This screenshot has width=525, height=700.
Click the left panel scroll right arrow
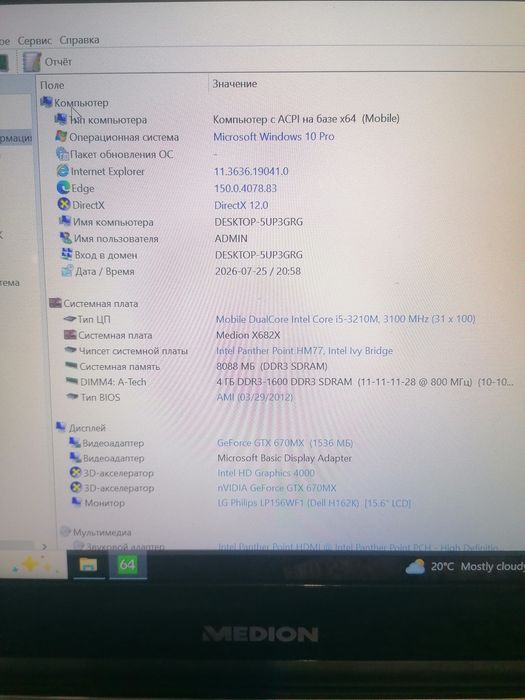point(44,546)
